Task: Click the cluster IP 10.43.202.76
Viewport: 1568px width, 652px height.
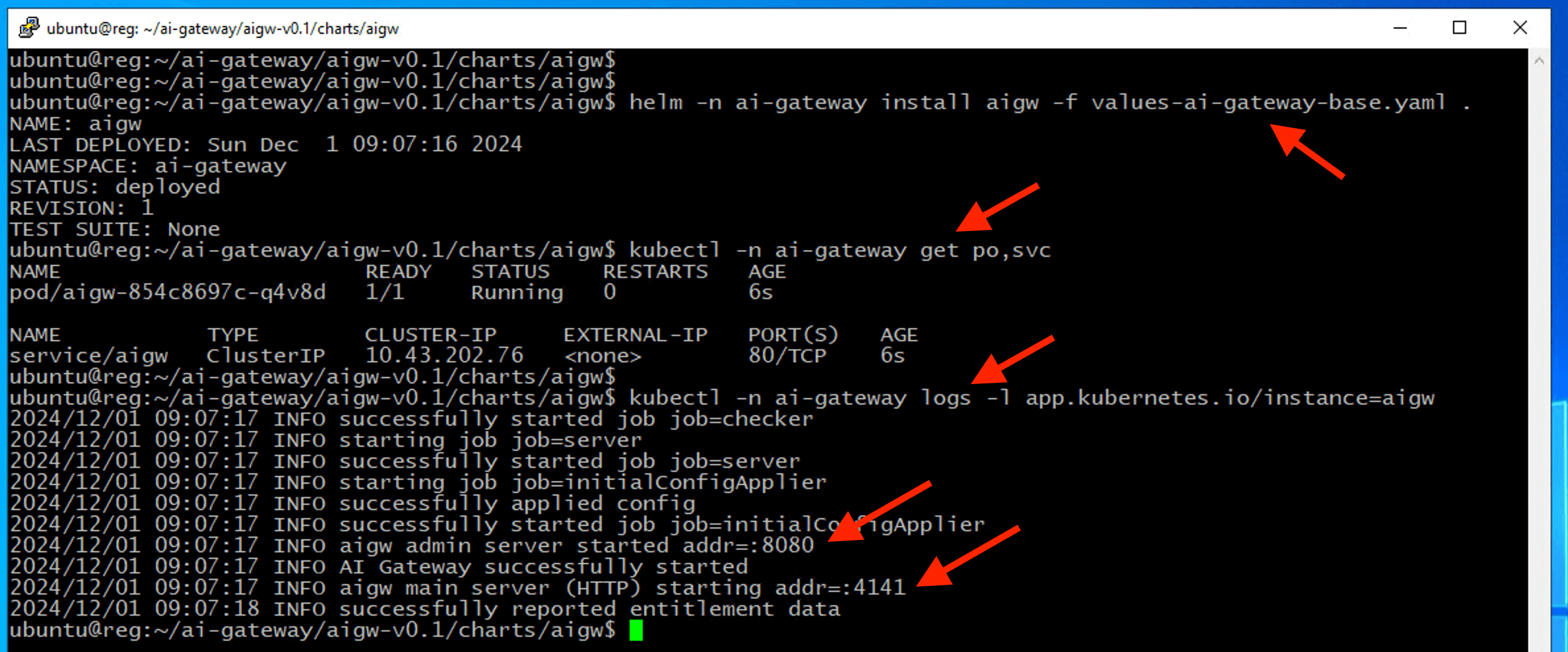Action: pyautogui.click(x=444, y=356)
